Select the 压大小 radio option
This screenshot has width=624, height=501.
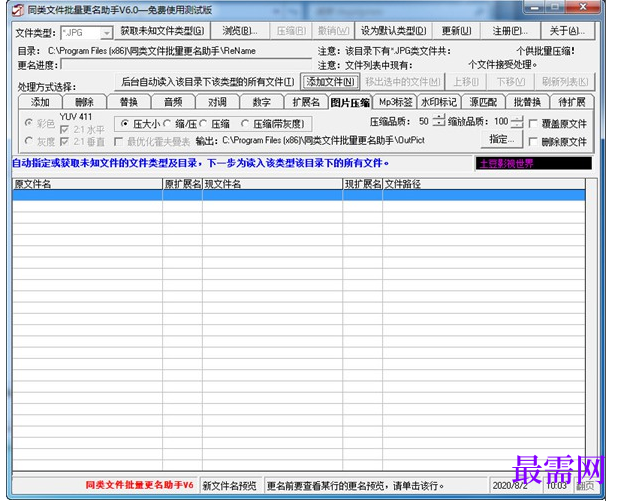click(125, 124)
